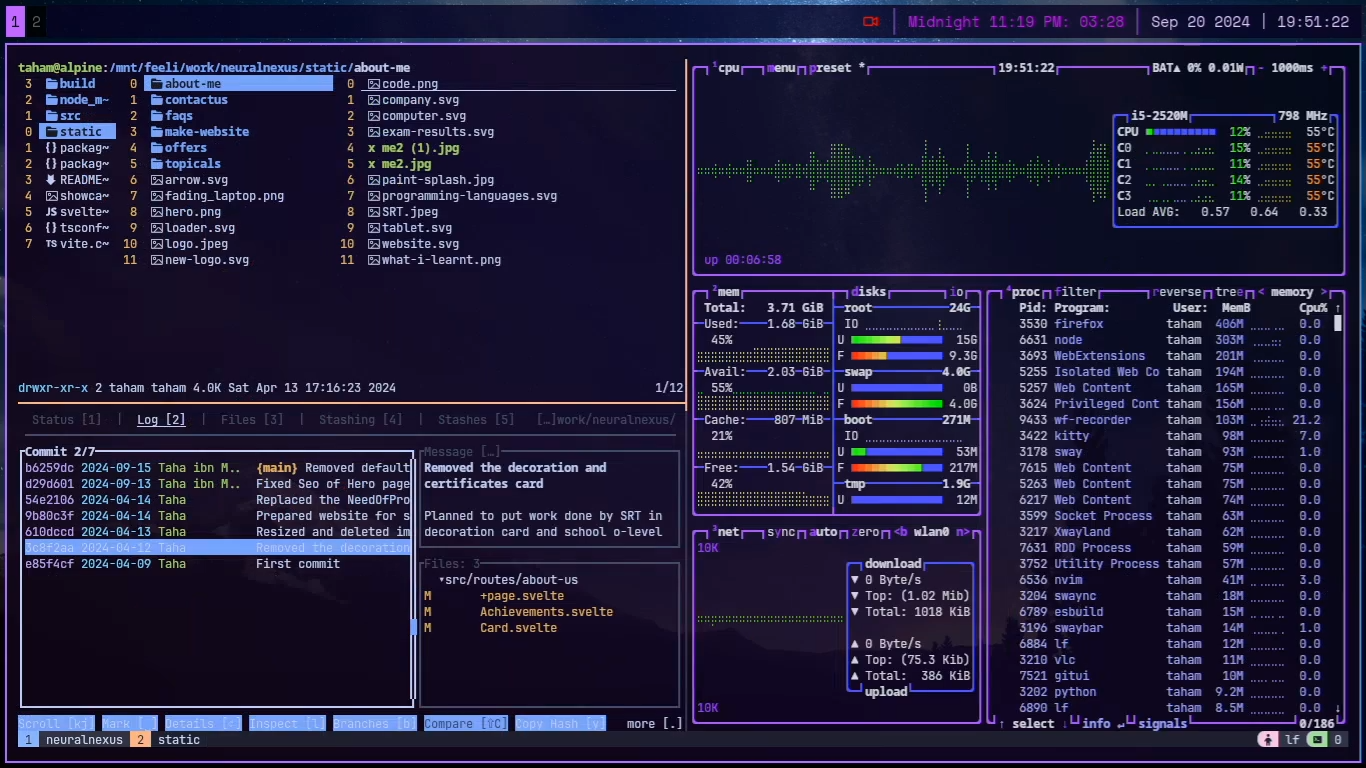Screen dimensions: 1366x768
Task: Click the TS icon beside vite config
Action: (x=51, y=244)
